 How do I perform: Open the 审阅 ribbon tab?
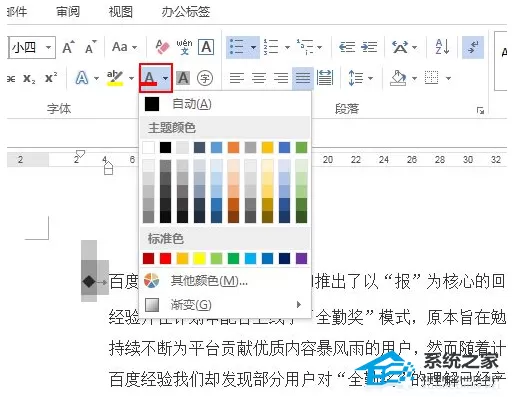(68, 11)
